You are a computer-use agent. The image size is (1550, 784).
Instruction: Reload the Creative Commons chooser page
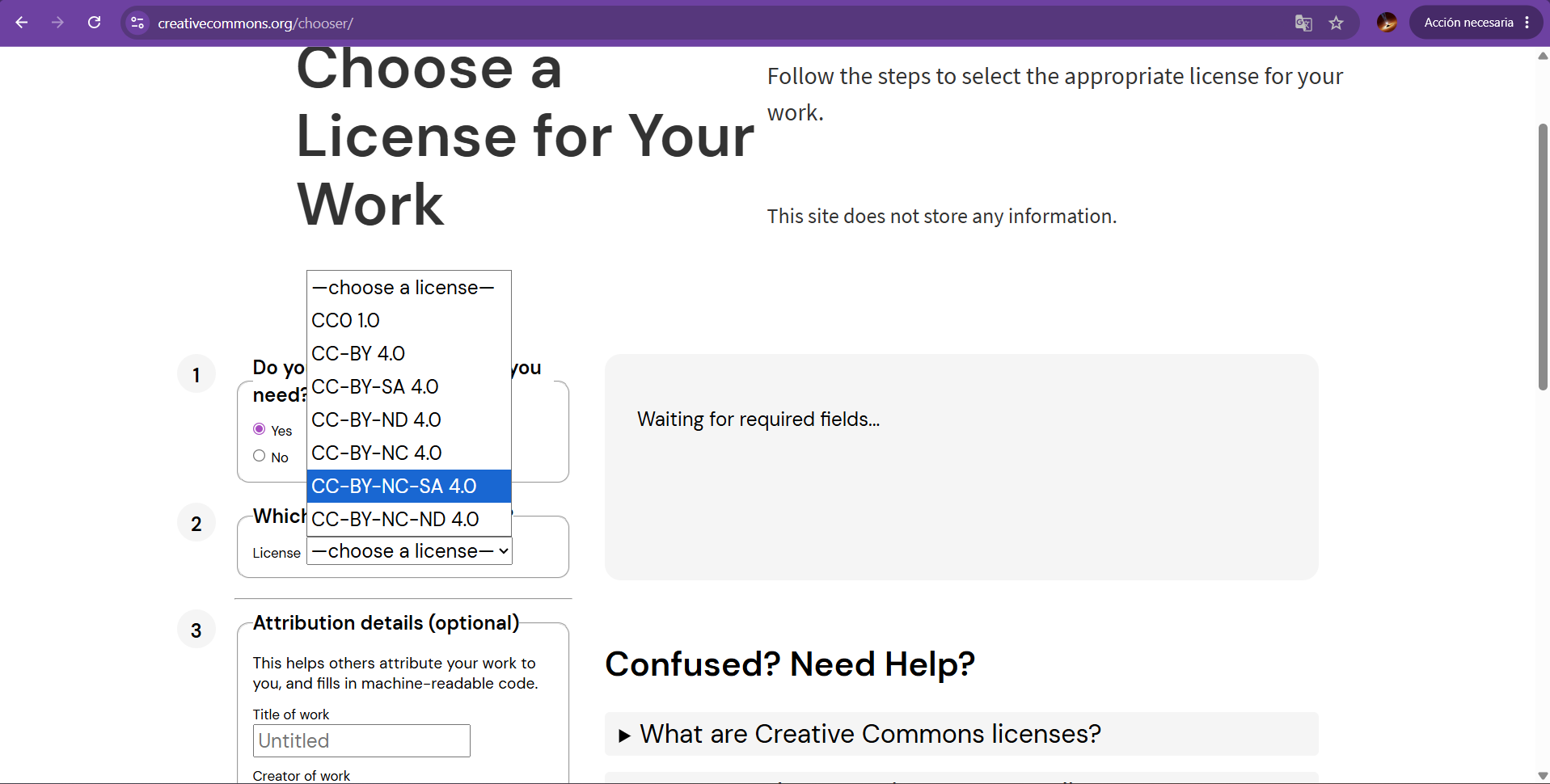[95, 23]
